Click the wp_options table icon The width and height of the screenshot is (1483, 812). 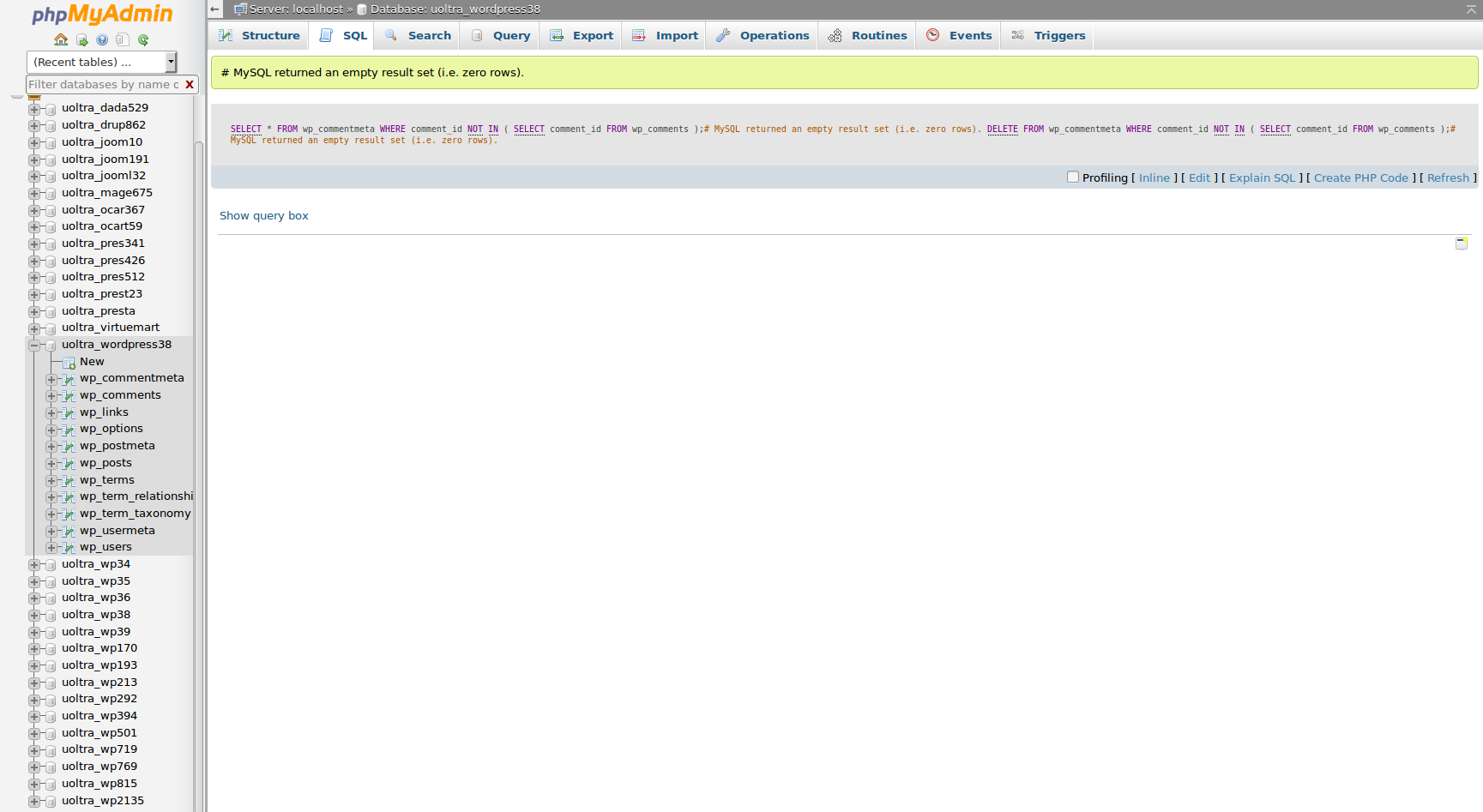[x=69, y=430]
